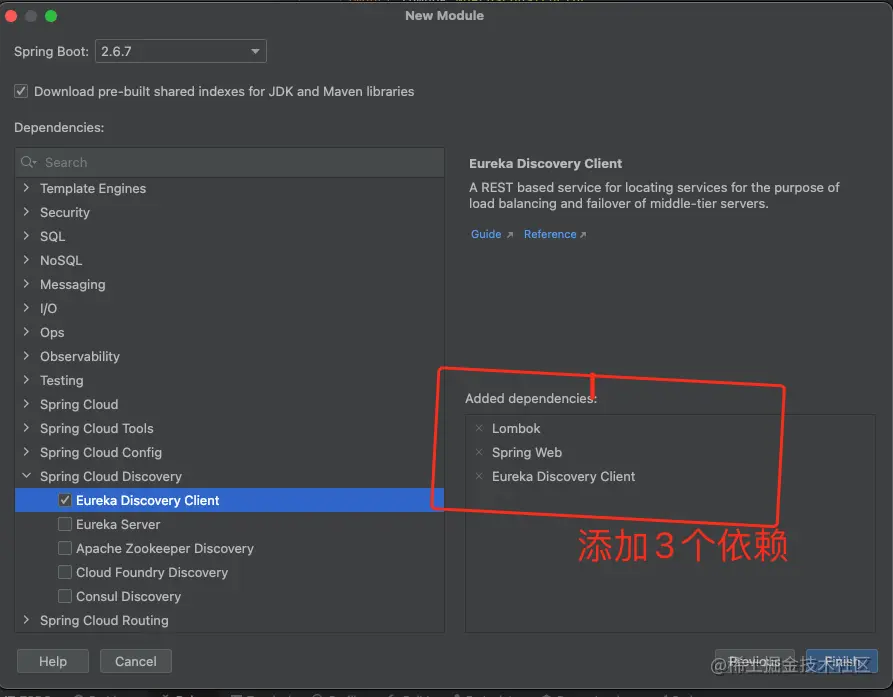The width and height of the screenshot is (893, 697).
Task: Select the Apache Zookeeper Discovery row label
Action: [x=165, y=548]
